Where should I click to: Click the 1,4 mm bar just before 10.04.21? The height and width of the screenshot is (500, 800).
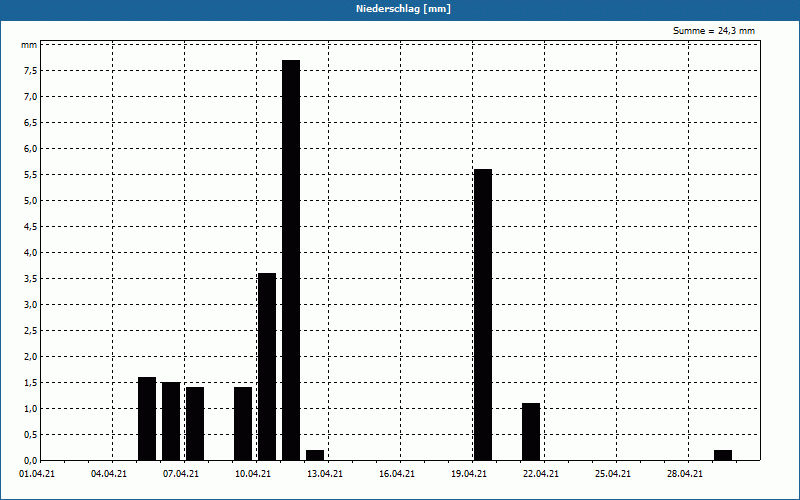click(243, 424)
